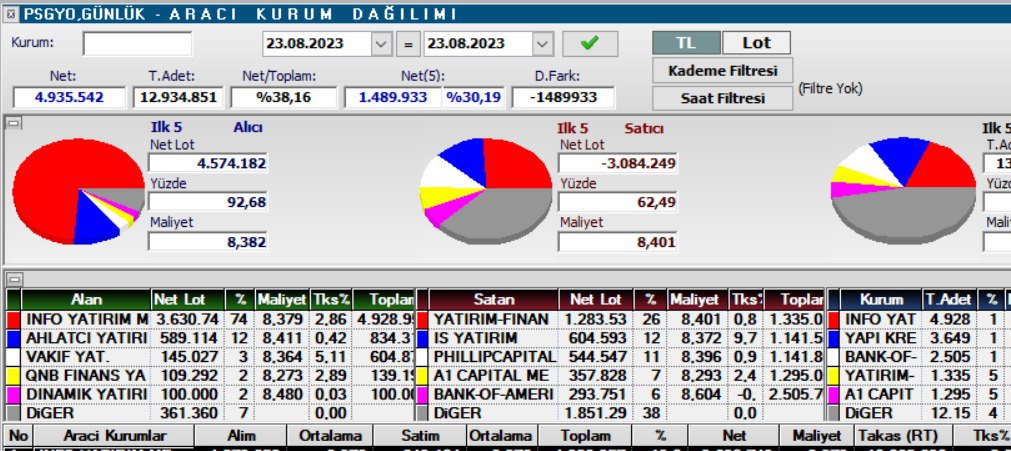Viewport: 1011px width, 451px height.
Task: Select the YATIRIM-FINAN seller row
Action: pos(620,319)
